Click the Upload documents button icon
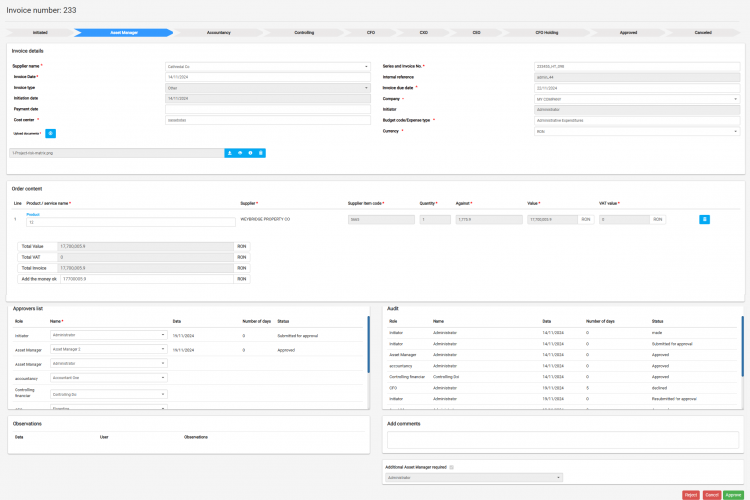 tap(51, 133)
